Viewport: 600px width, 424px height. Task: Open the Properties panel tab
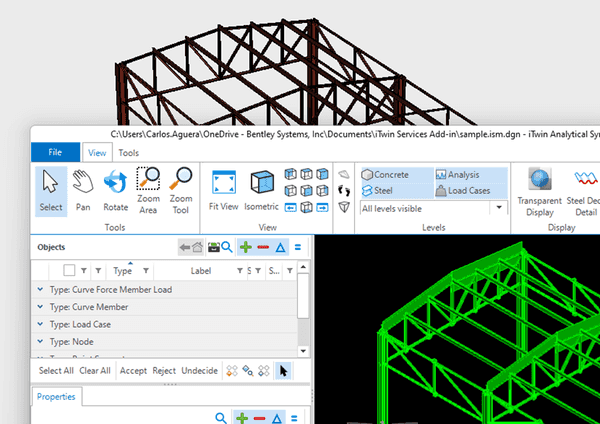point(57,397)
